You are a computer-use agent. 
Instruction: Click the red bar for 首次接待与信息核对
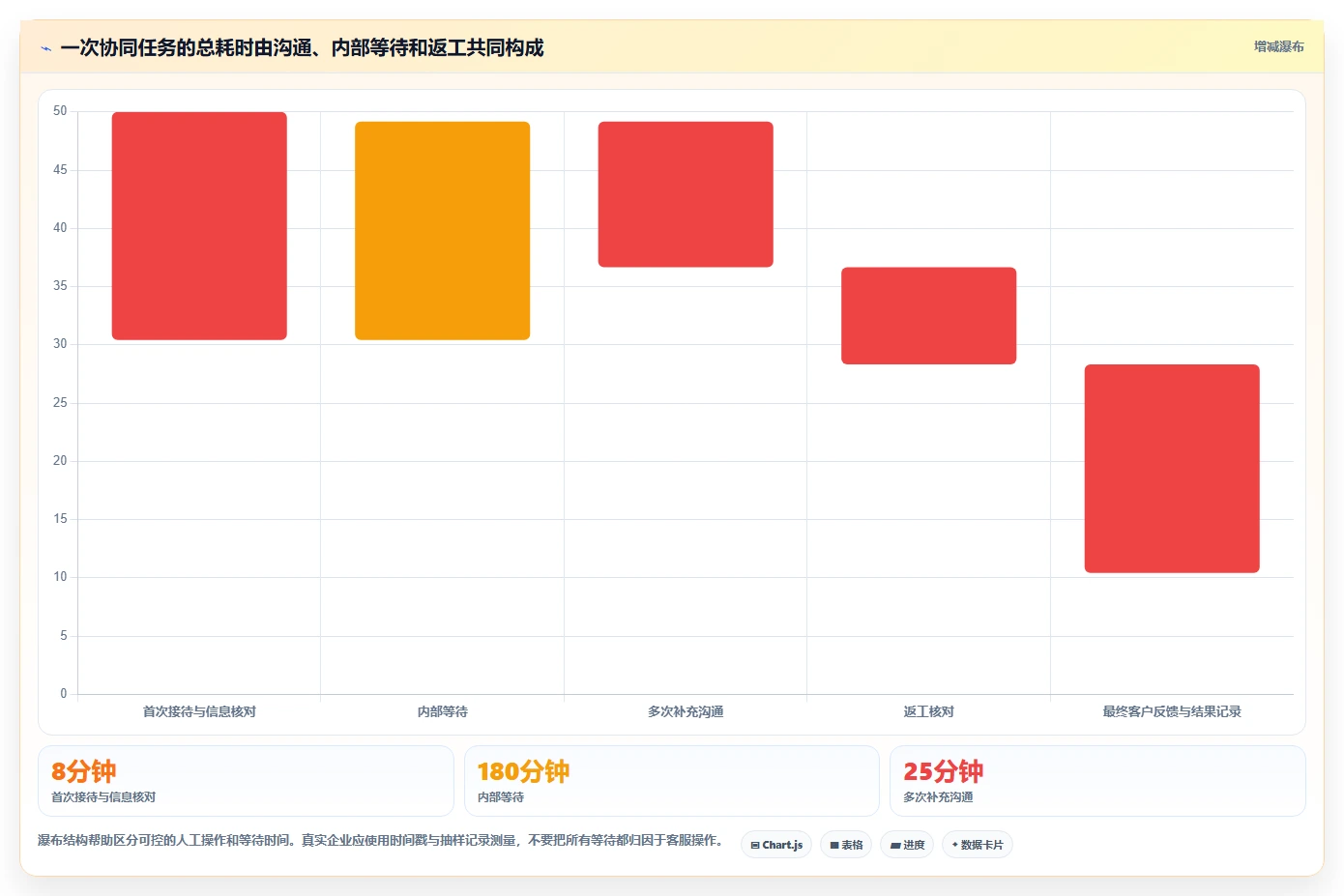pyautogui.click(x=199, y=226)
